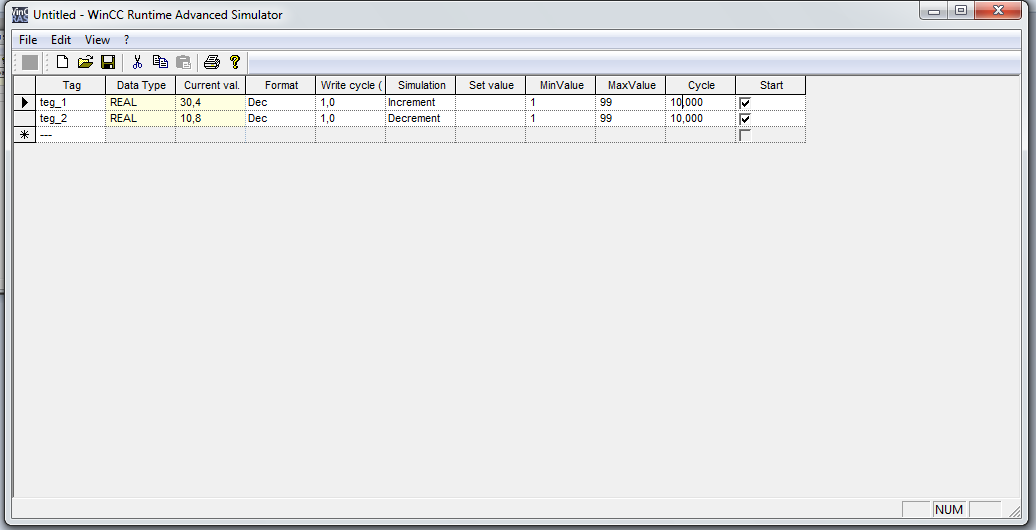Click the Simulation column header
The image size is (1036, 530).
pyautogui.click(x=421, y=85)
